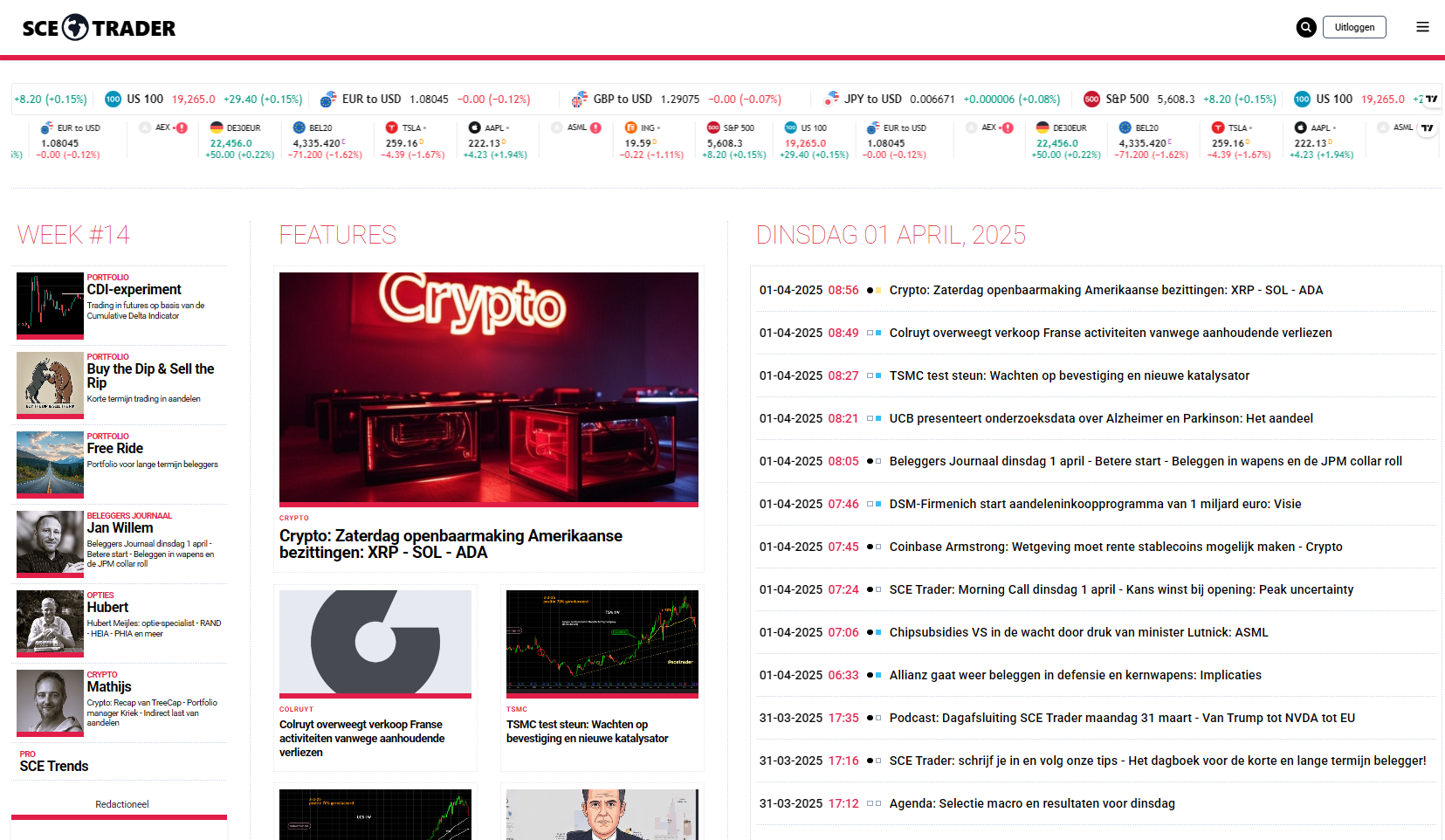Image resolution: width=1445 pixels, height=840 pixels.
Task: Open the Buy the Dip bull-bear thumbnail
Action: coord(50,385)
